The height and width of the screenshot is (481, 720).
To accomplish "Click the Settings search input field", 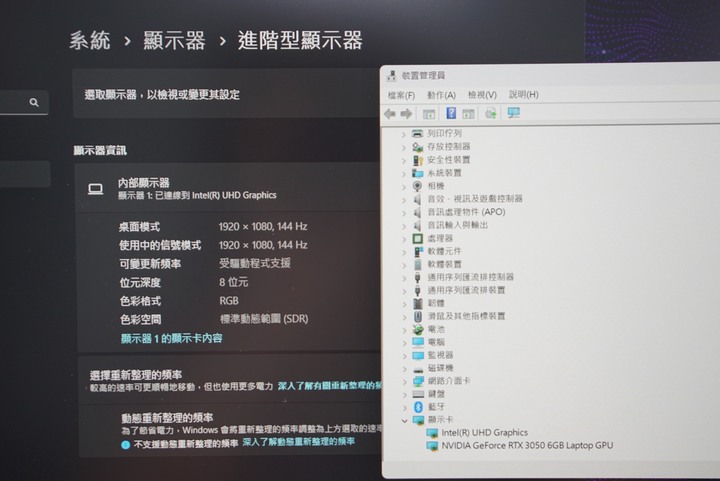I will point(24,102).
